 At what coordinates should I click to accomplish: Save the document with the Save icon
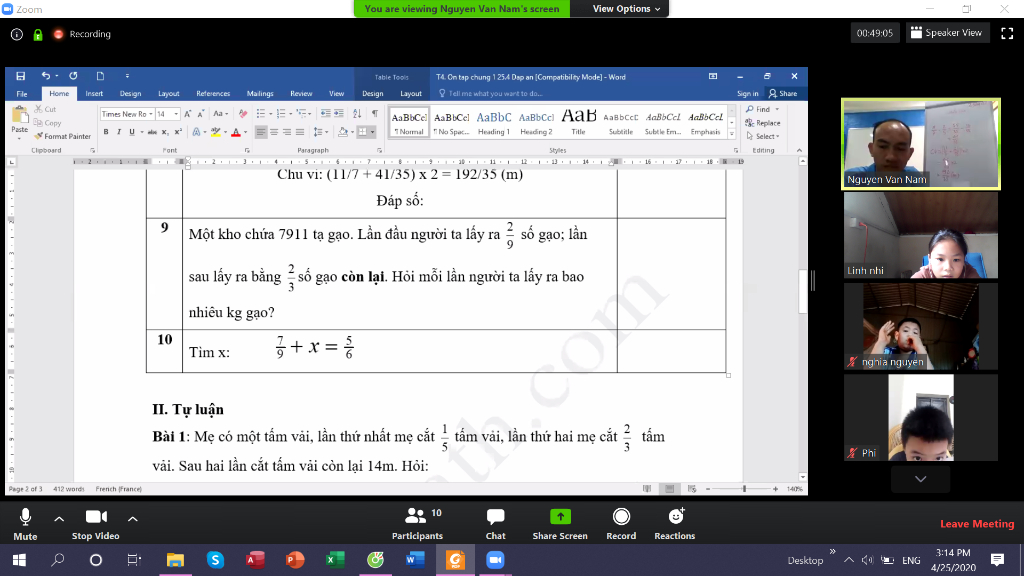click(20, 76)
